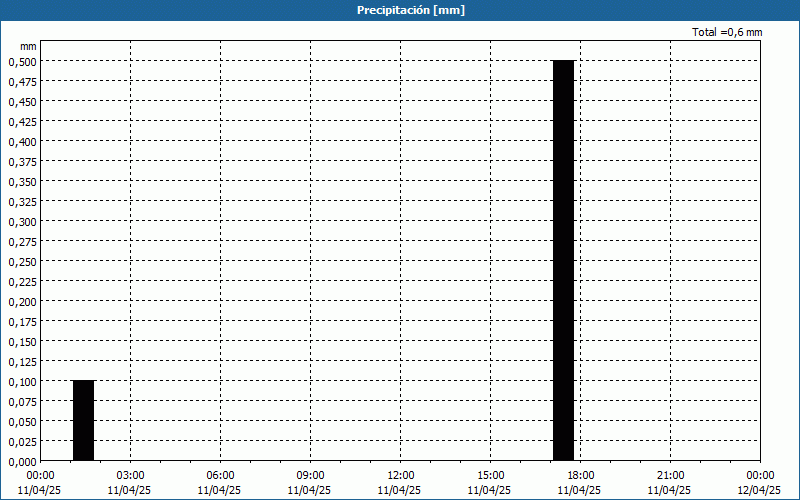The image size is (800, 500).
Task: Click the 0,425 y-axis label
Action: point(22,121)
